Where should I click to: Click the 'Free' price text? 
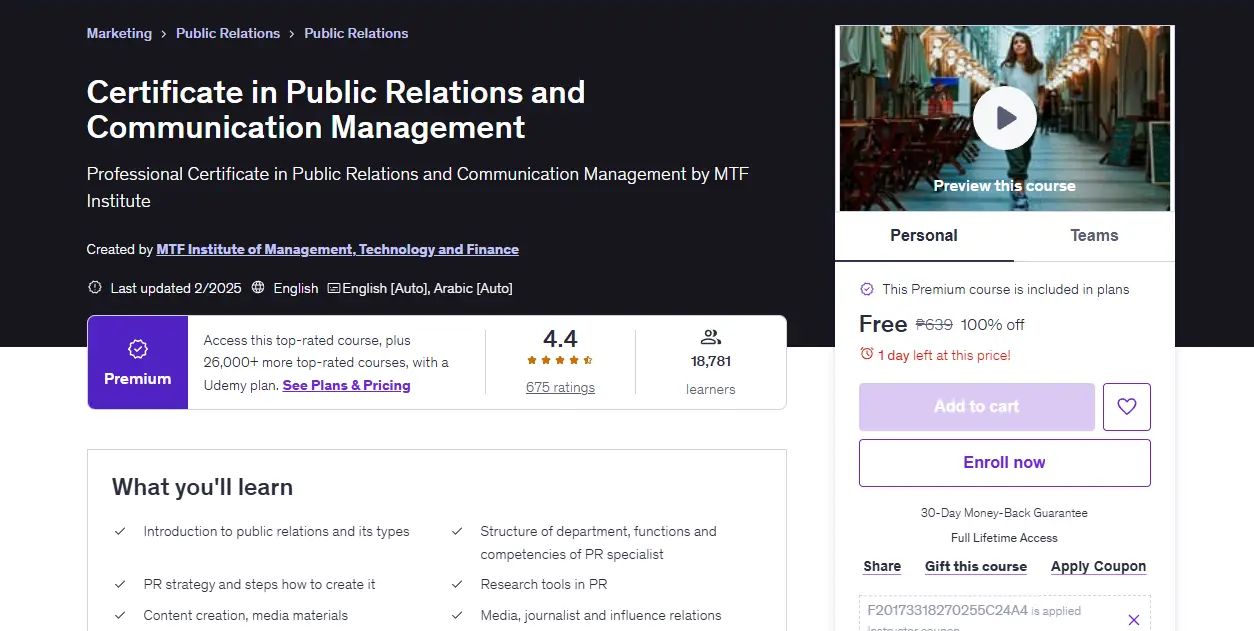[883, 324]
